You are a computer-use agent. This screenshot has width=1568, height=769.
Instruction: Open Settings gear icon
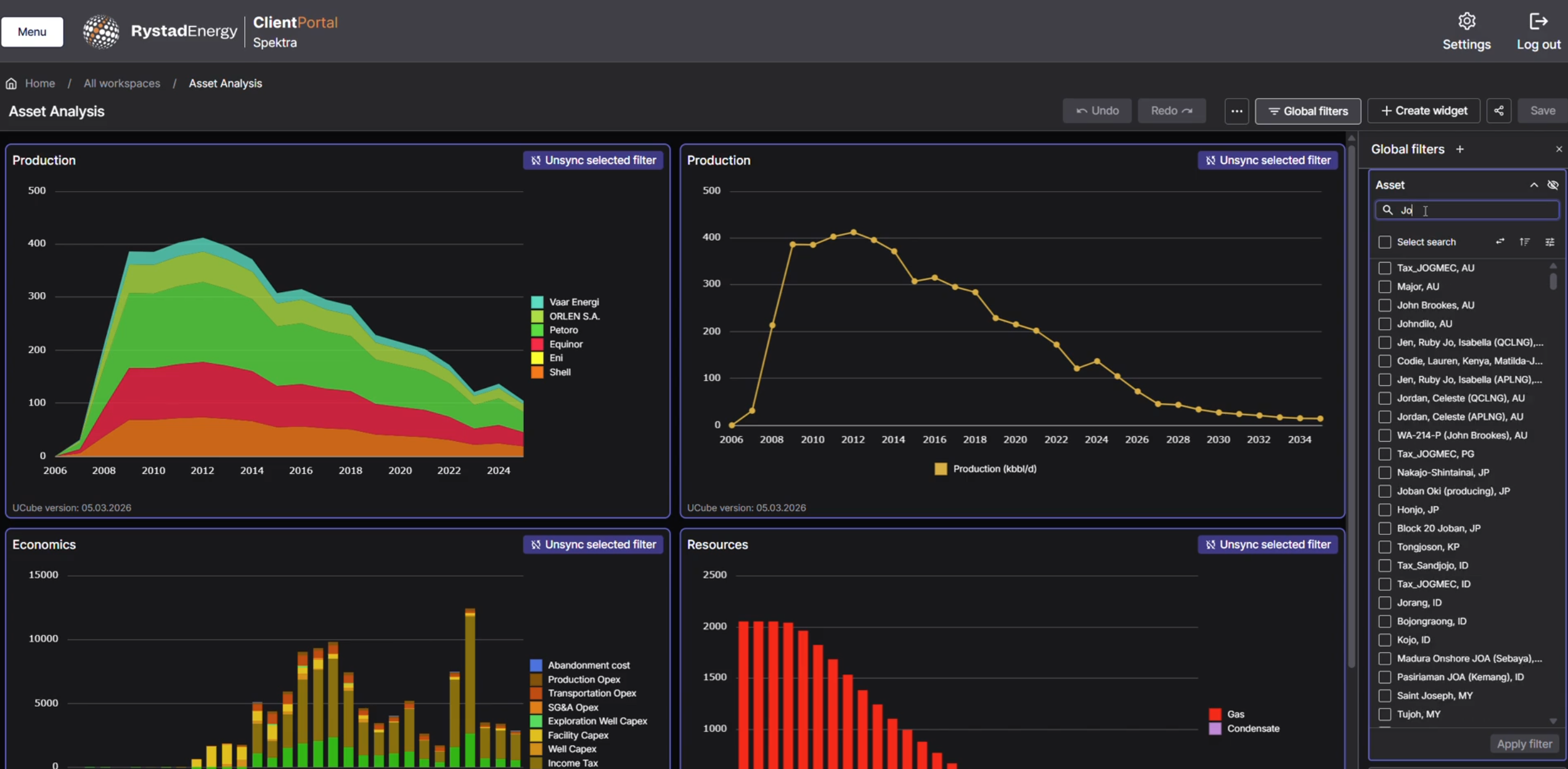click(x=1466, y=22)
